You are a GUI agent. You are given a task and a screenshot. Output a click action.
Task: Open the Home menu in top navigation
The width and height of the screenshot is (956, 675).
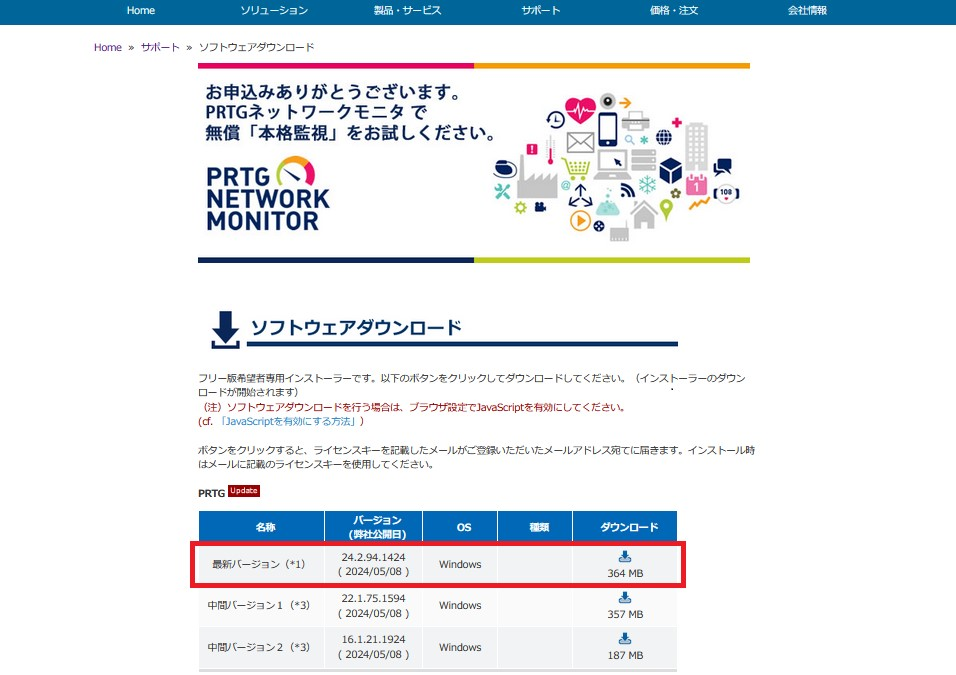[141, 10]
